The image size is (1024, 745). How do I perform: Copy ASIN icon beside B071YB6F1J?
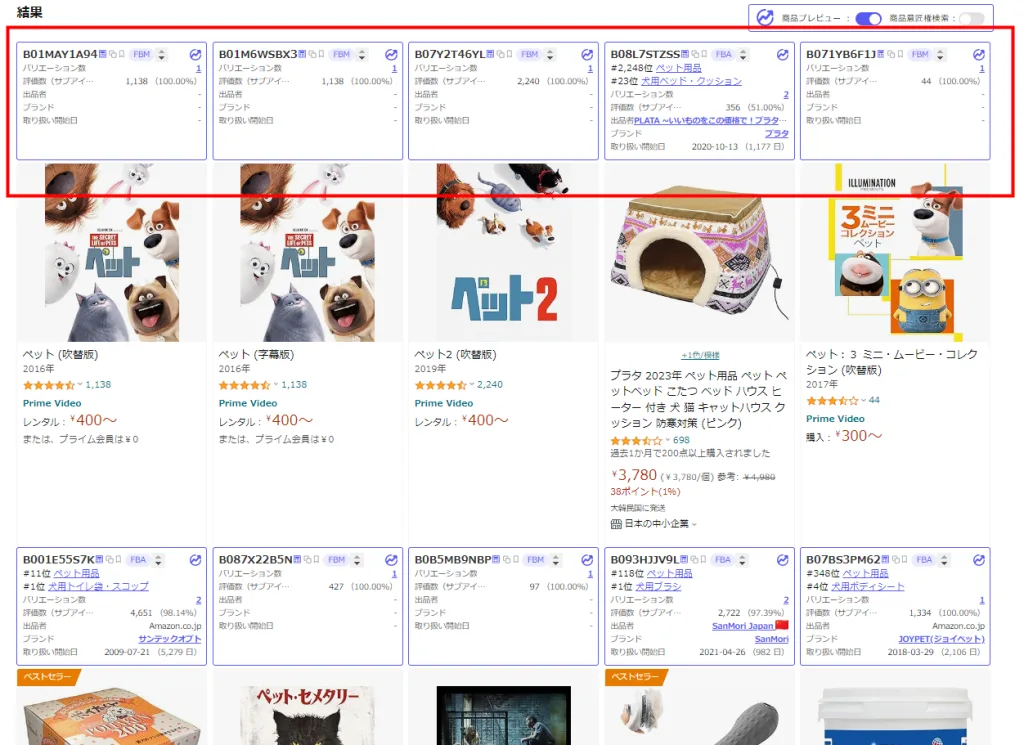click(x=891, y=54)
